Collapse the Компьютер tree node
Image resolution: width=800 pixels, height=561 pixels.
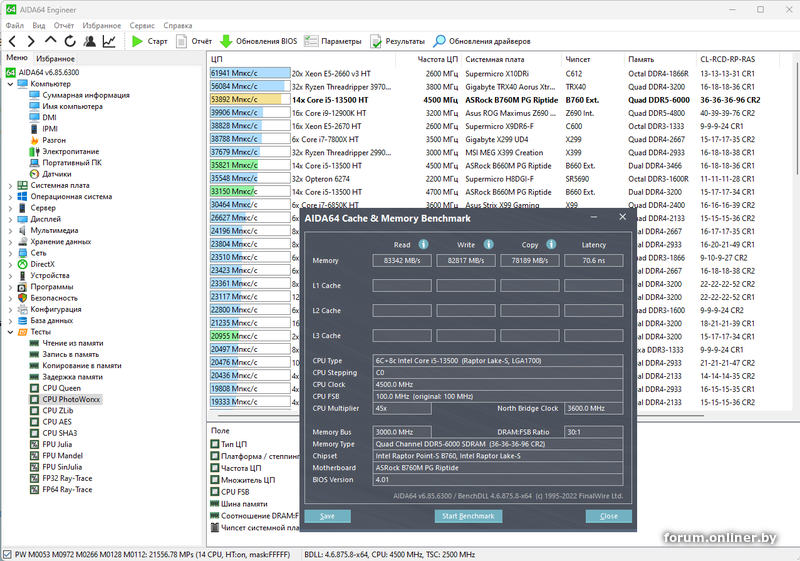[10, 84]
